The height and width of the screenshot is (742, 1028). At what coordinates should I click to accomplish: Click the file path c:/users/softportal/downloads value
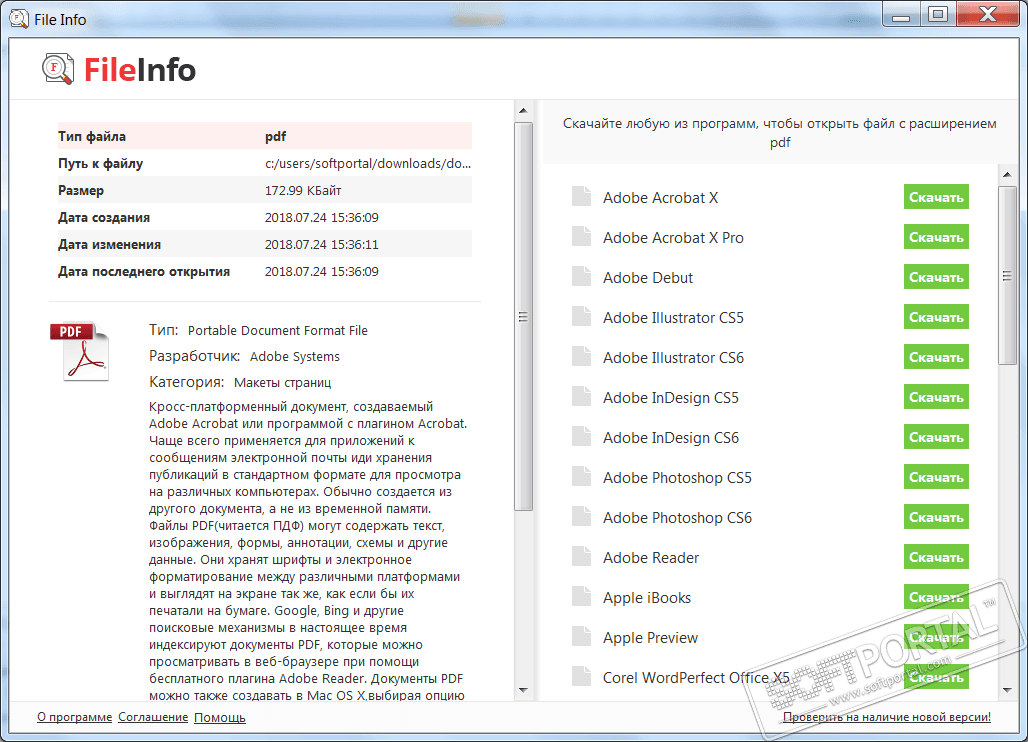[367, 163]
